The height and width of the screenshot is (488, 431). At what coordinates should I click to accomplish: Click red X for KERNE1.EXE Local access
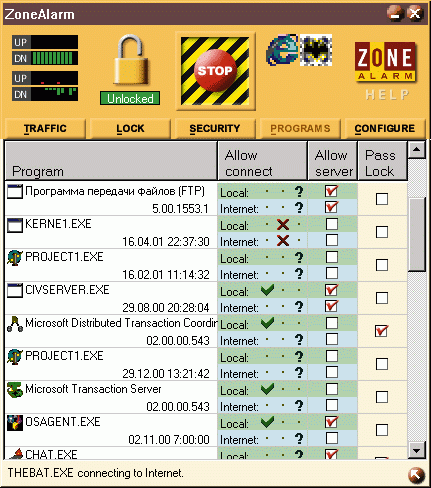pos(283,225)
